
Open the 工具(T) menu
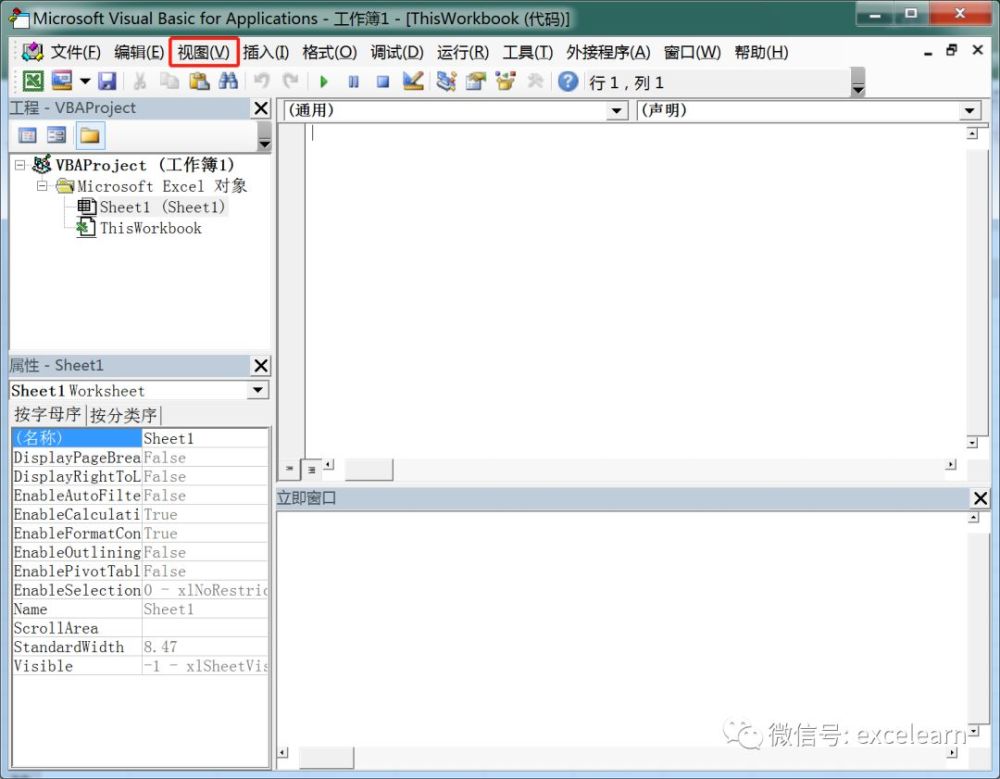pyautogui.click(x=527, y=52)
